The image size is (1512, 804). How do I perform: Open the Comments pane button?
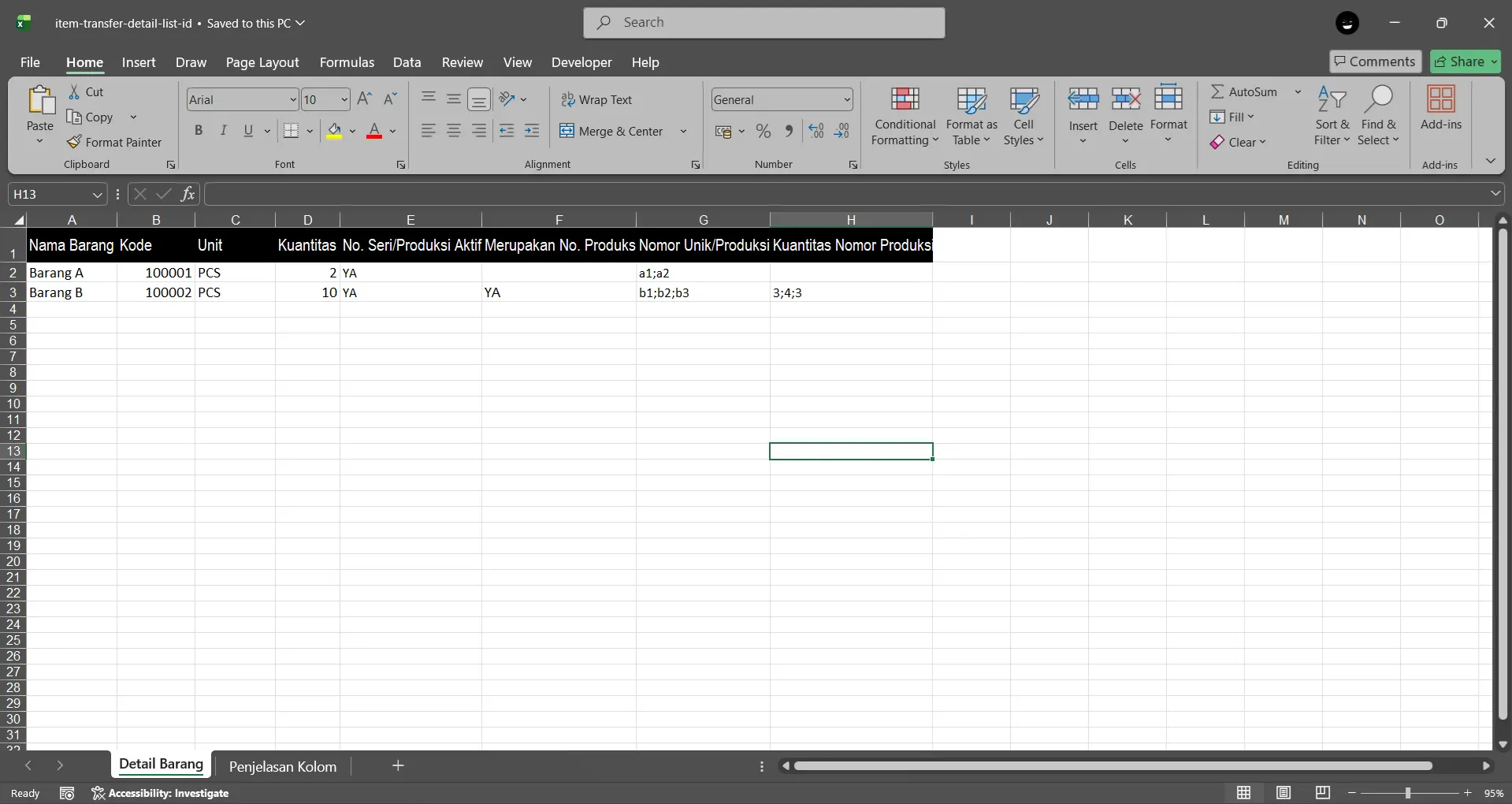pos(1375,61)
